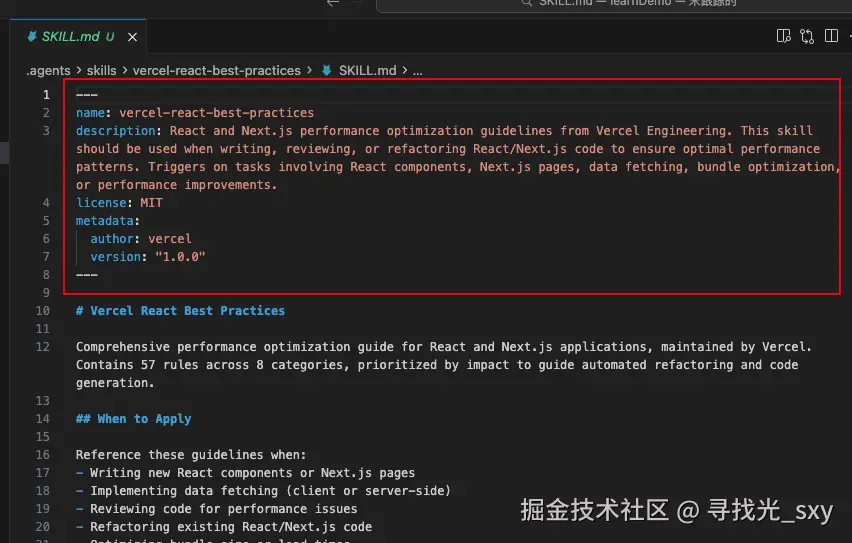Image resolution: width=852 pixels, height=543 pixels.
Task: Click the closing '---' on line 8
Action: 87,275
